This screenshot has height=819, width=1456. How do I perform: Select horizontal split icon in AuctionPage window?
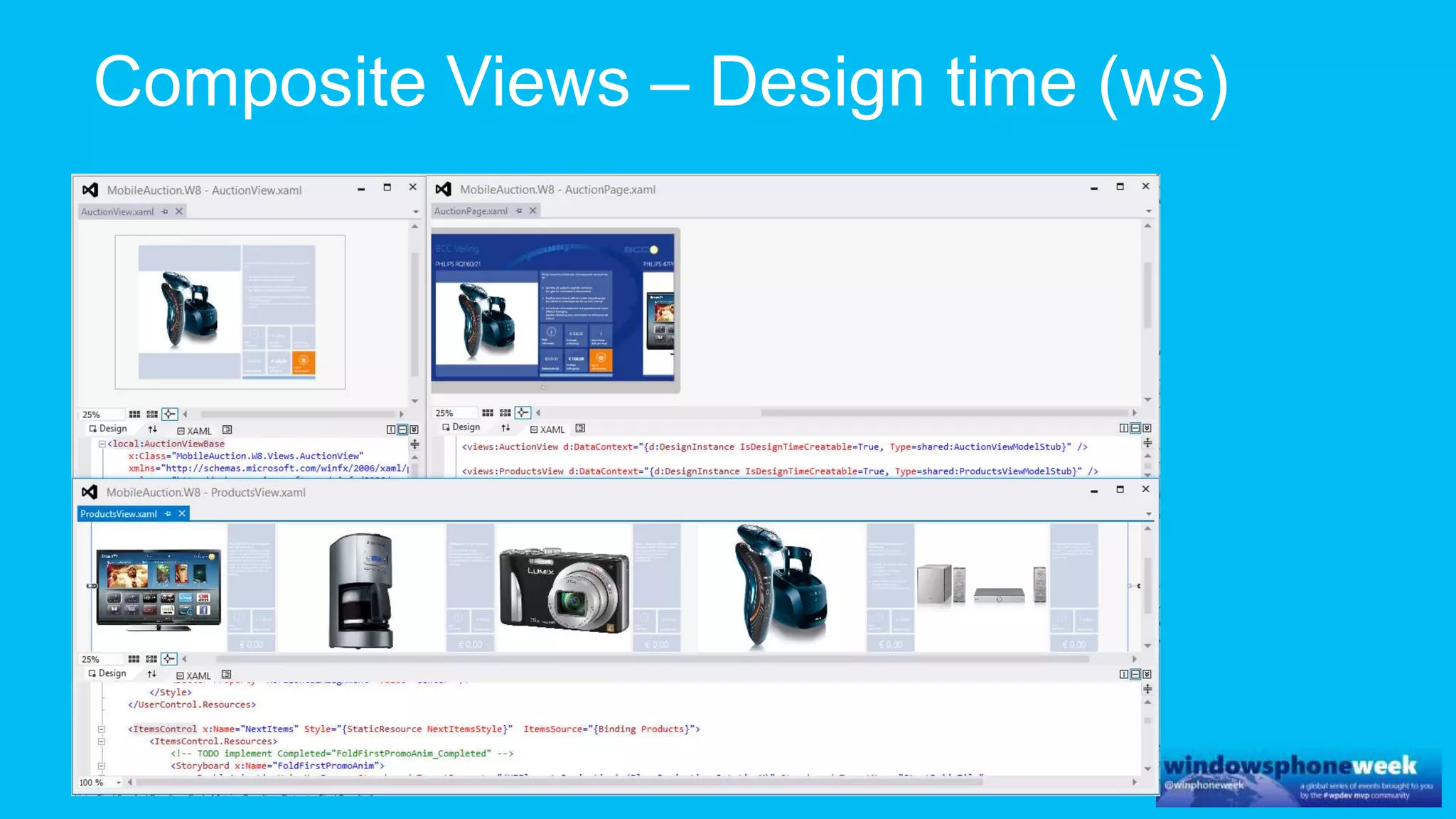click(1135, 428)
